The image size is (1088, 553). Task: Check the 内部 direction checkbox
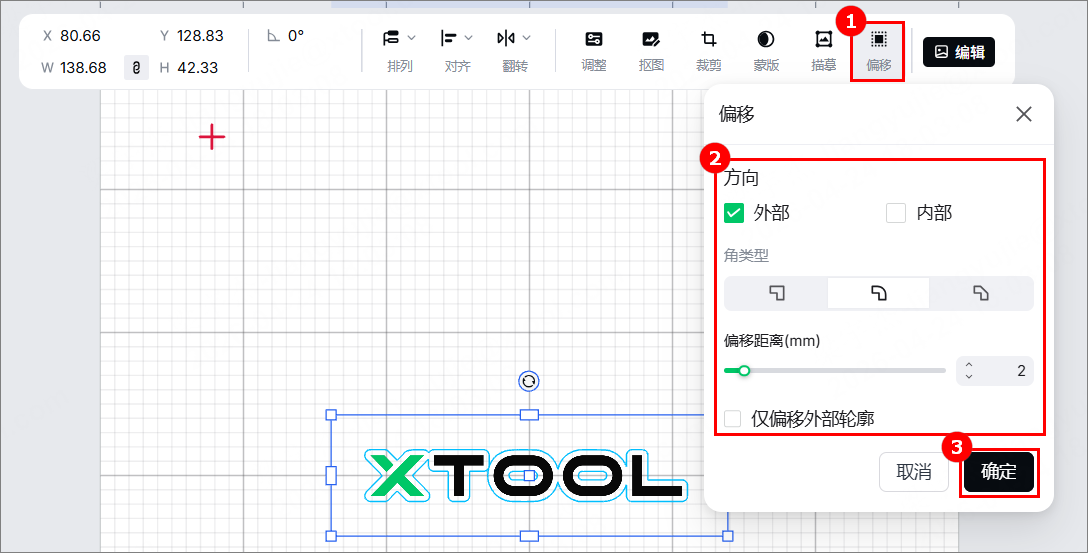[896, 213]
